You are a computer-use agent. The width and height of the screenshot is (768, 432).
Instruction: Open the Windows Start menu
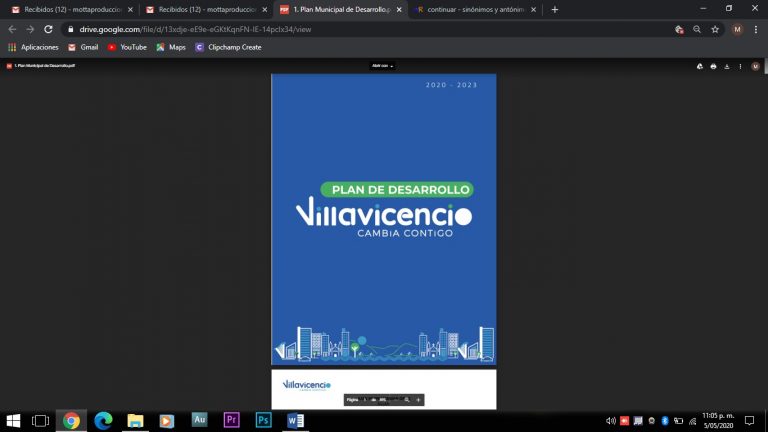tap(13, 421)
